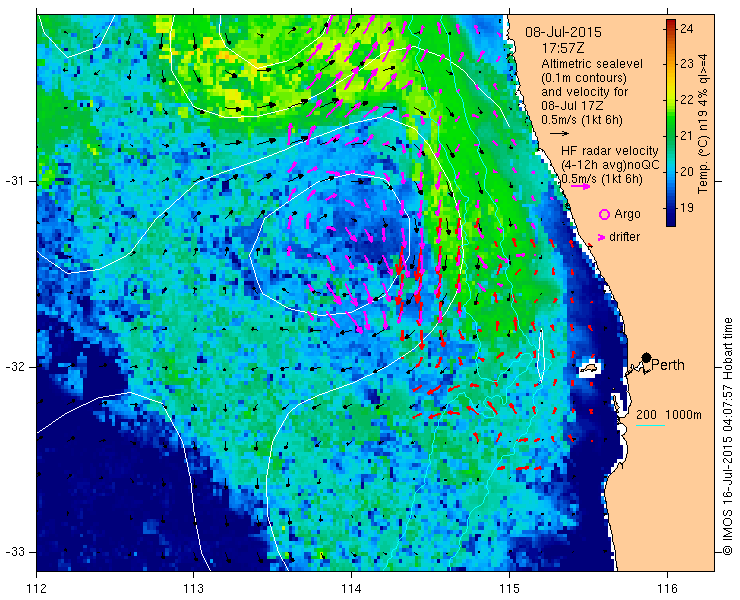
Task: Click the 19 degree colorbar label
Action: [x=687, y=207]
